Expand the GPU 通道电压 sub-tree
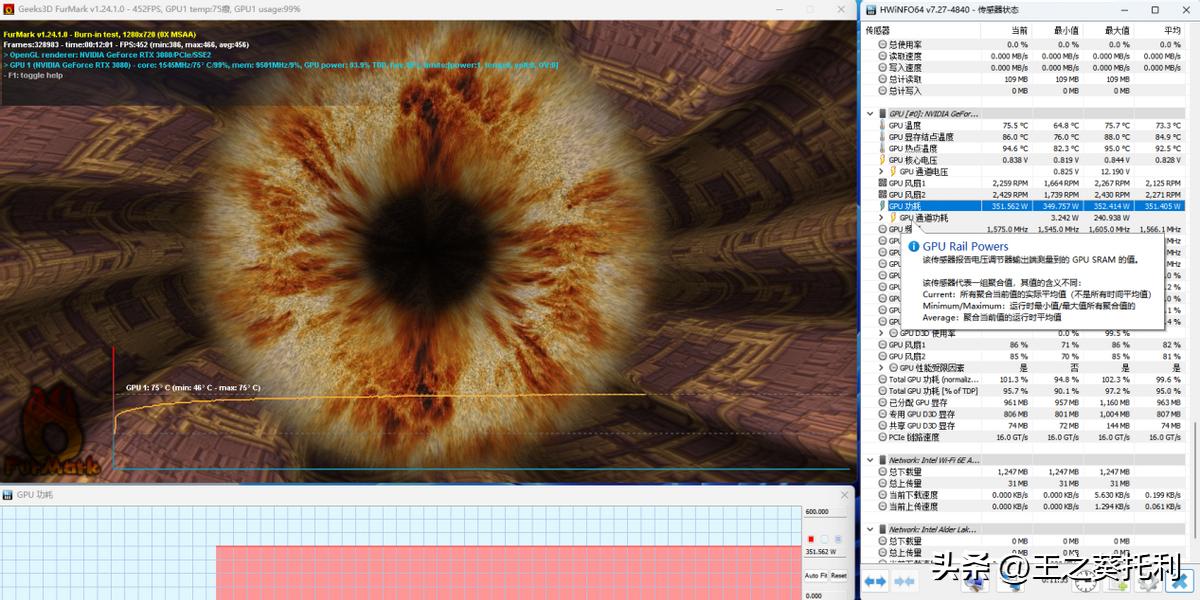 point(881,172)
